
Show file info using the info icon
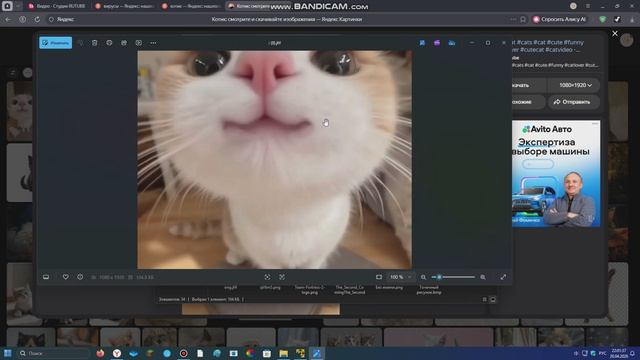(x=80, y=277)
